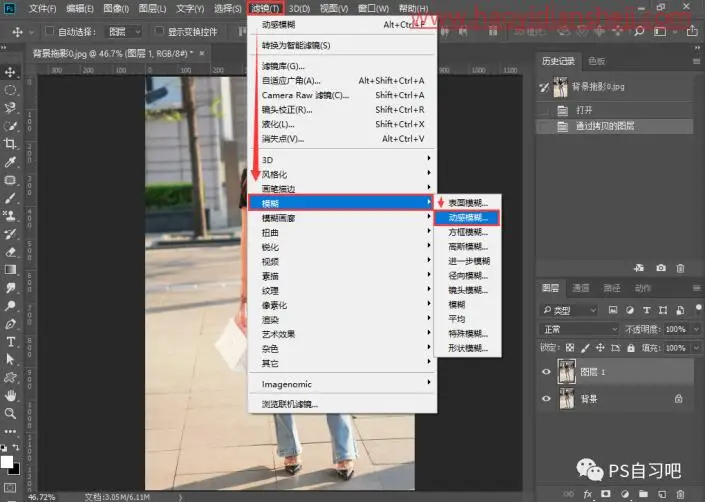
Task: Select the Crop tool
Action: [10, 144]
